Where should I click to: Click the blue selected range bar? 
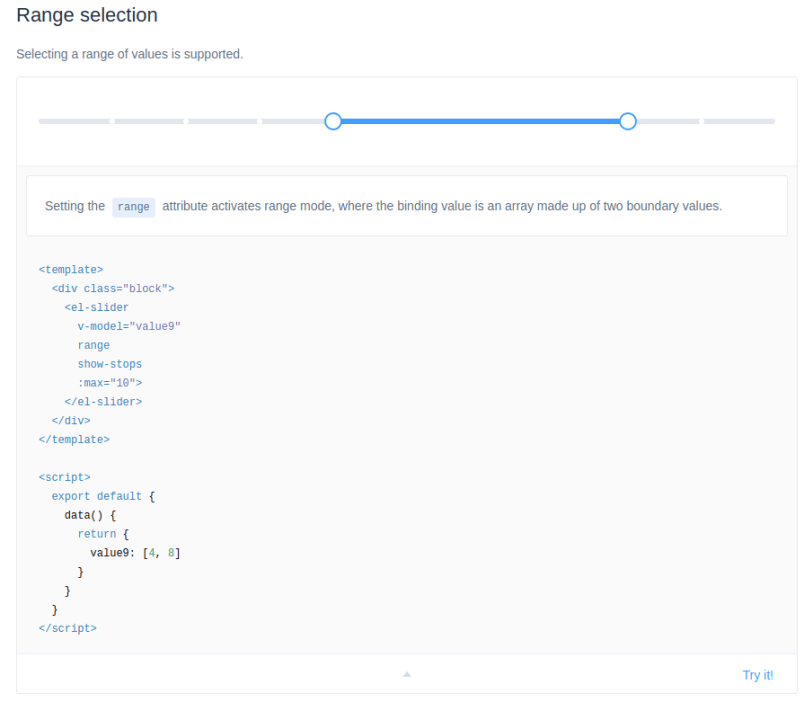pos(480,122)
